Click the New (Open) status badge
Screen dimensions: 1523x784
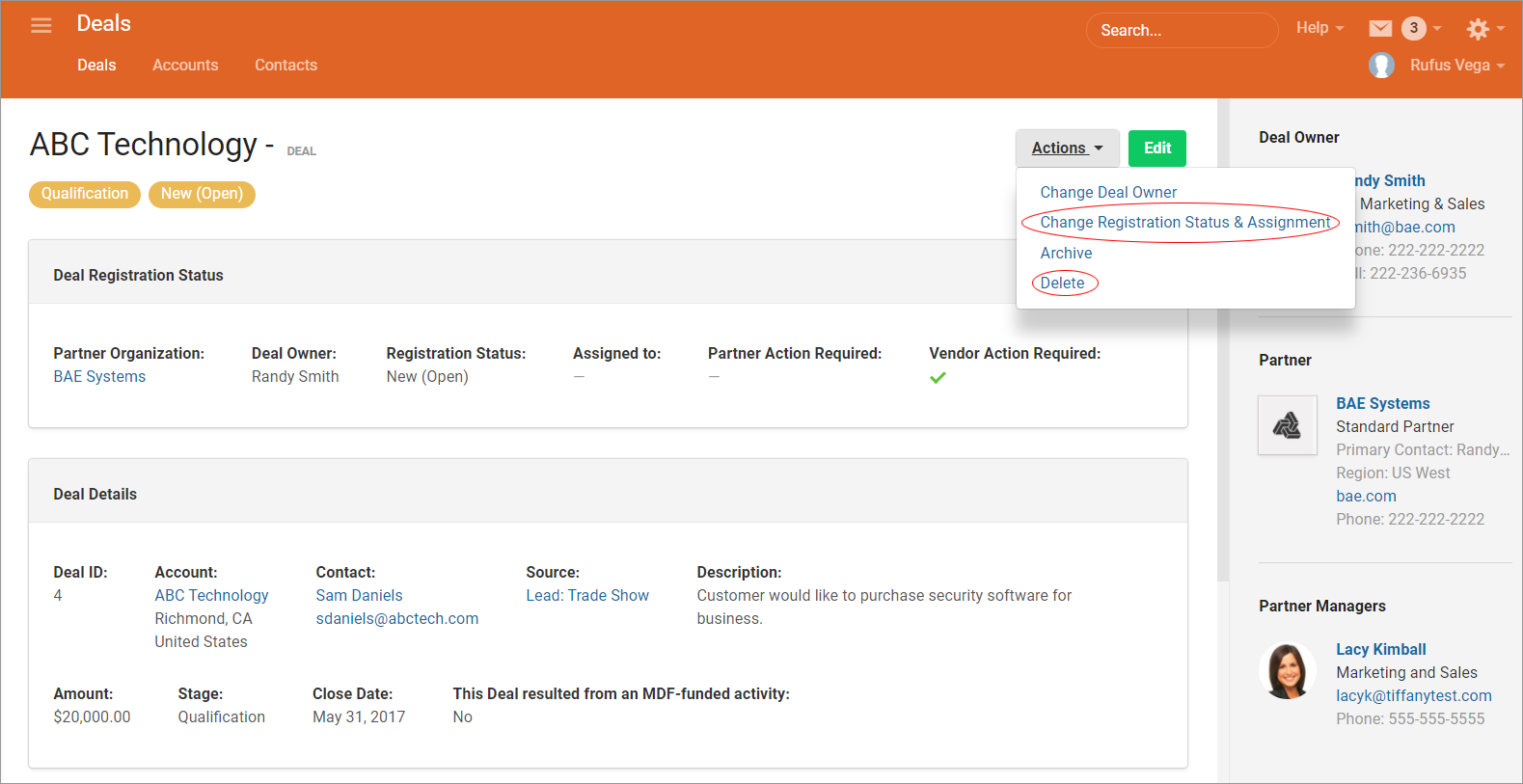click(x=202, y=194)
